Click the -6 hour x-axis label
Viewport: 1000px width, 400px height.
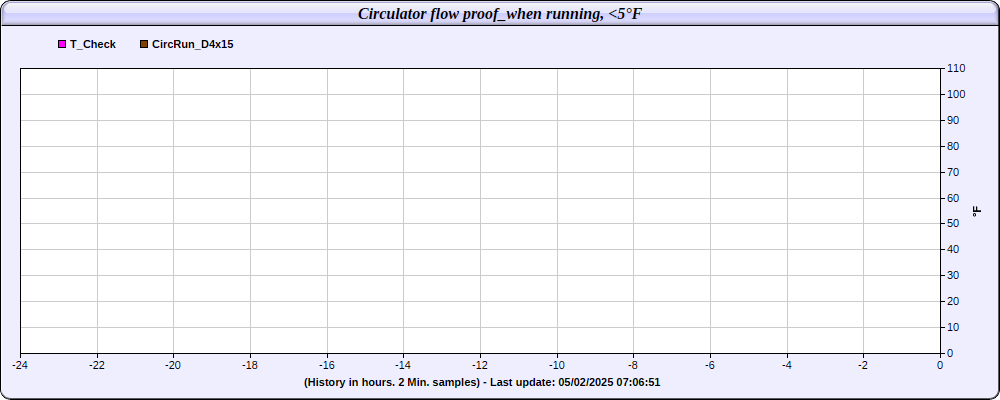coord(710,366)
